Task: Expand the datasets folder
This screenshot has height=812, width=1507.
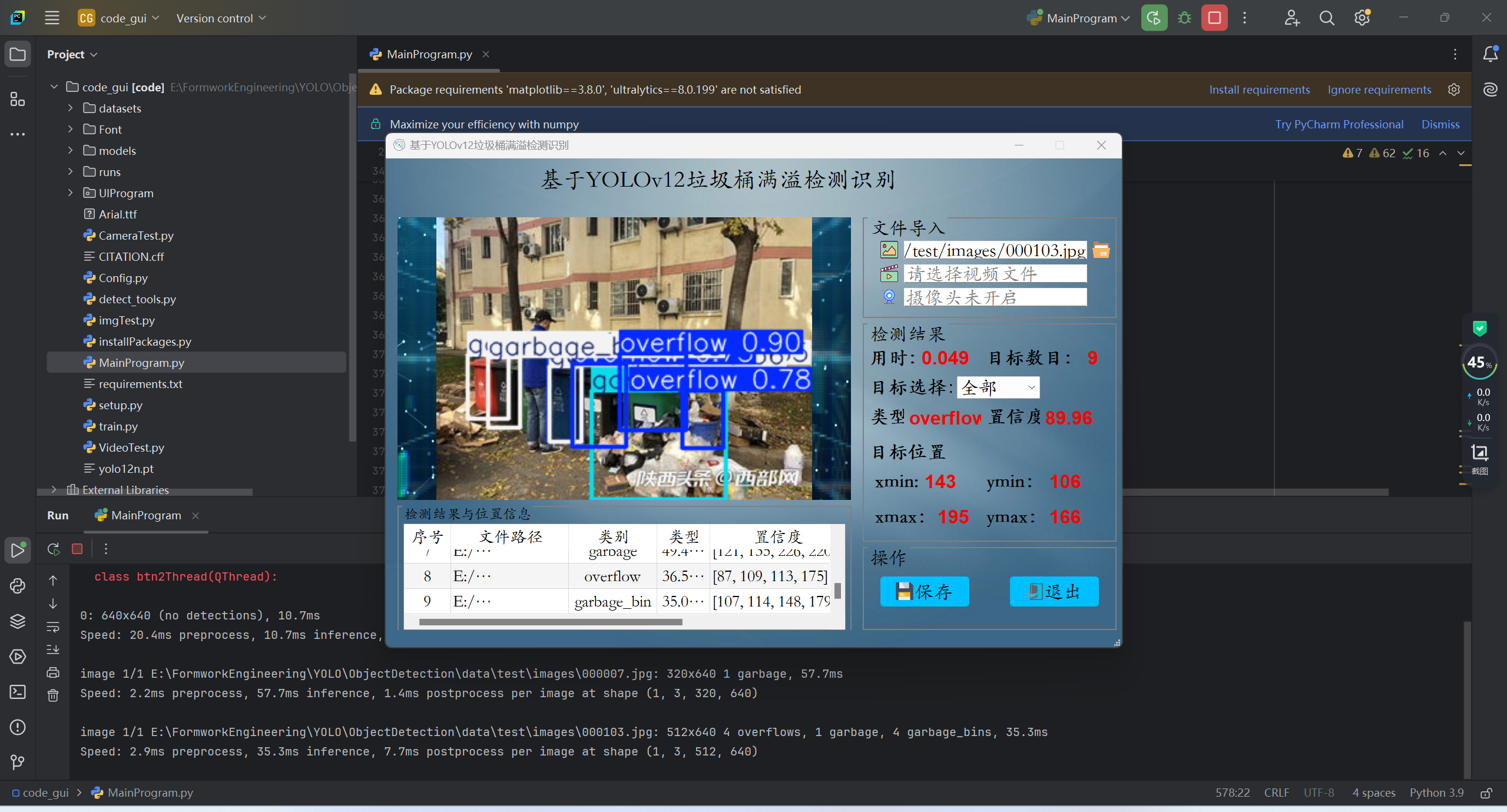Action: point(71,108)
